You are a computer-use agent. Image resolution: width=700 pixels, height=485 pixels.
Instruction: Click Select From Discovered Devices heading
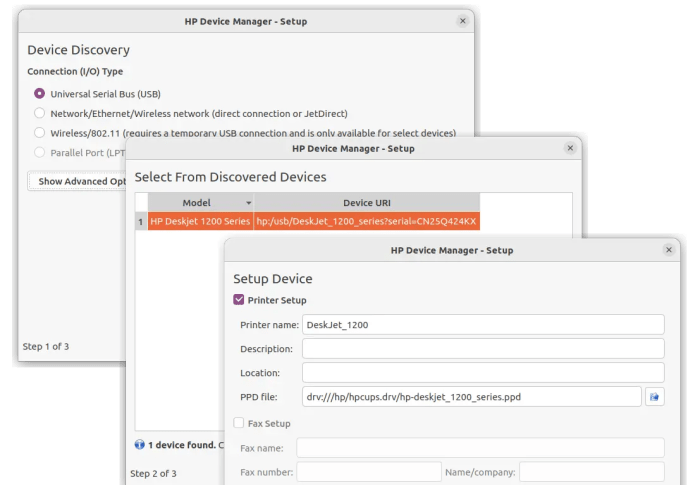tap(230, 177)
